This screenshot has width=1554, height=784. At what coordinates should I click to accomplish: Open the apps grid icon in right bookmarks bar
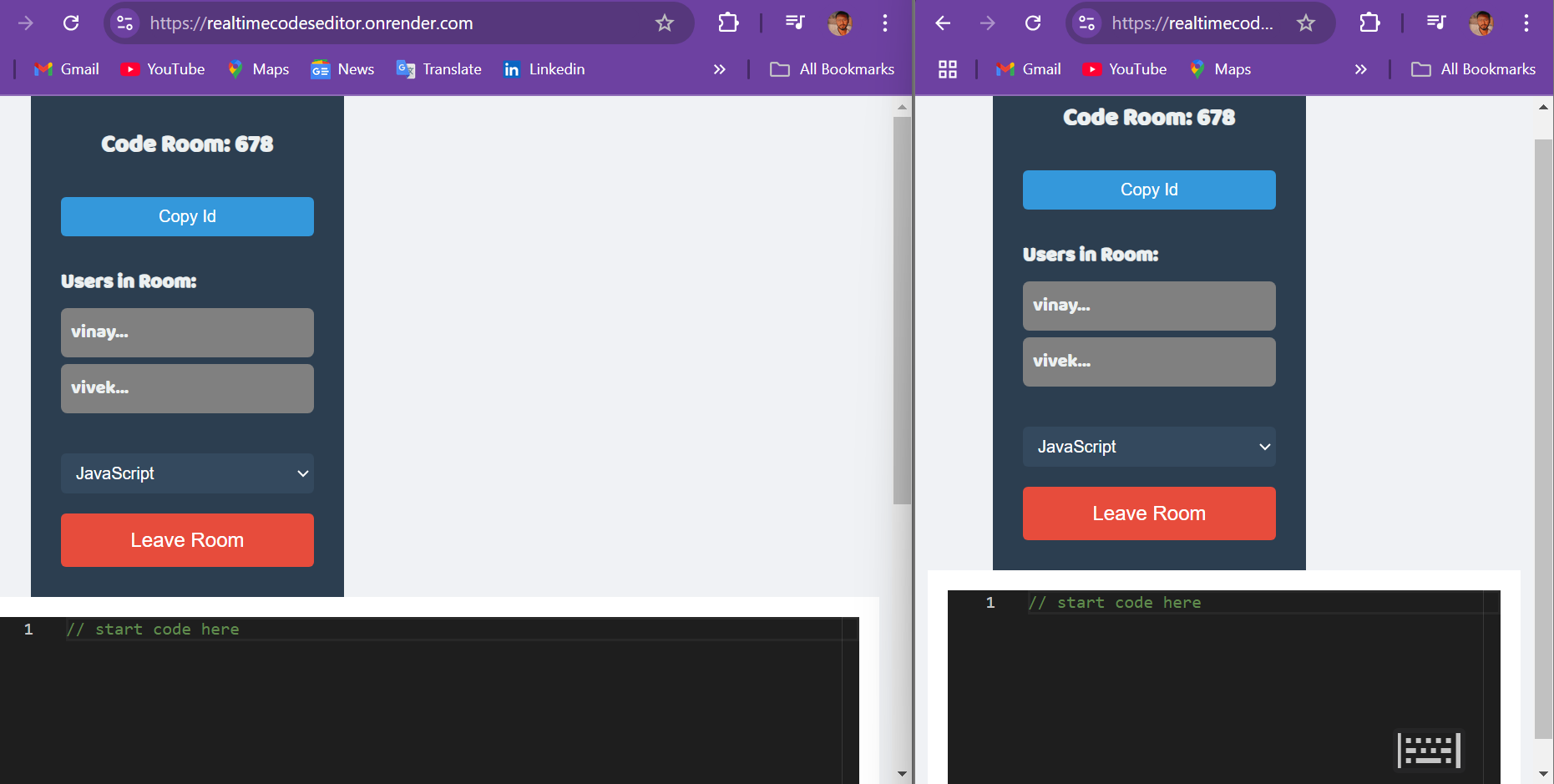tap(948, 69)
